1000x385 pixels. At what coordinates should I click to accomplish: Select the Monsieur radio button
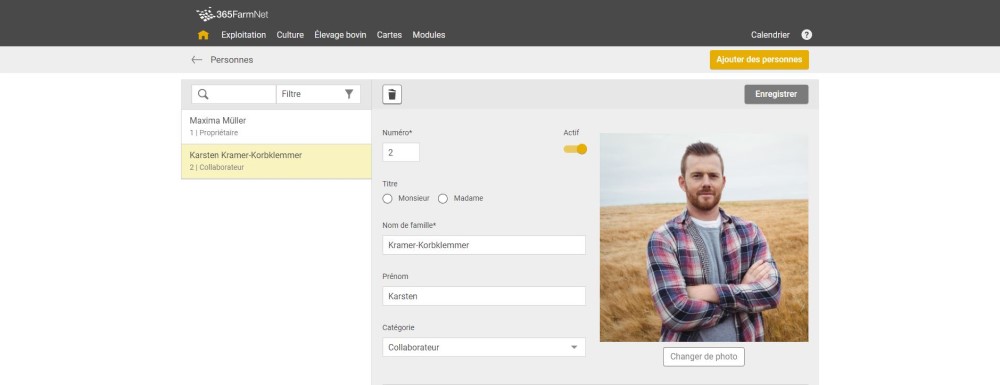(387, 199)
